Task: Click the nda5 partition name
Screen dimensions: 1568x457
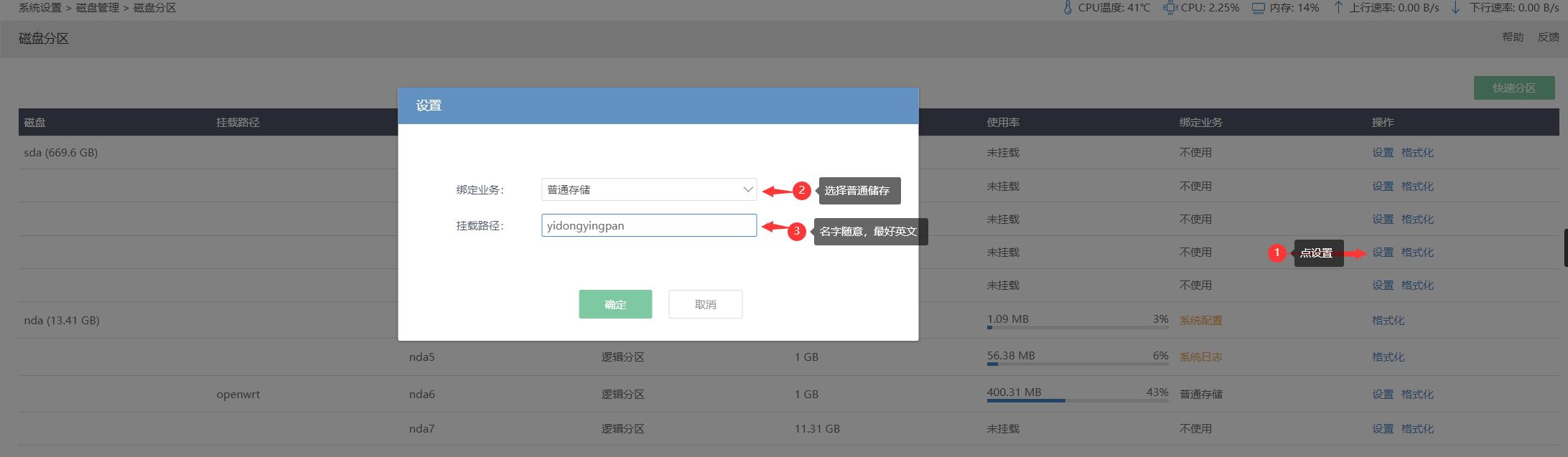Action: [x=422, y=357]
